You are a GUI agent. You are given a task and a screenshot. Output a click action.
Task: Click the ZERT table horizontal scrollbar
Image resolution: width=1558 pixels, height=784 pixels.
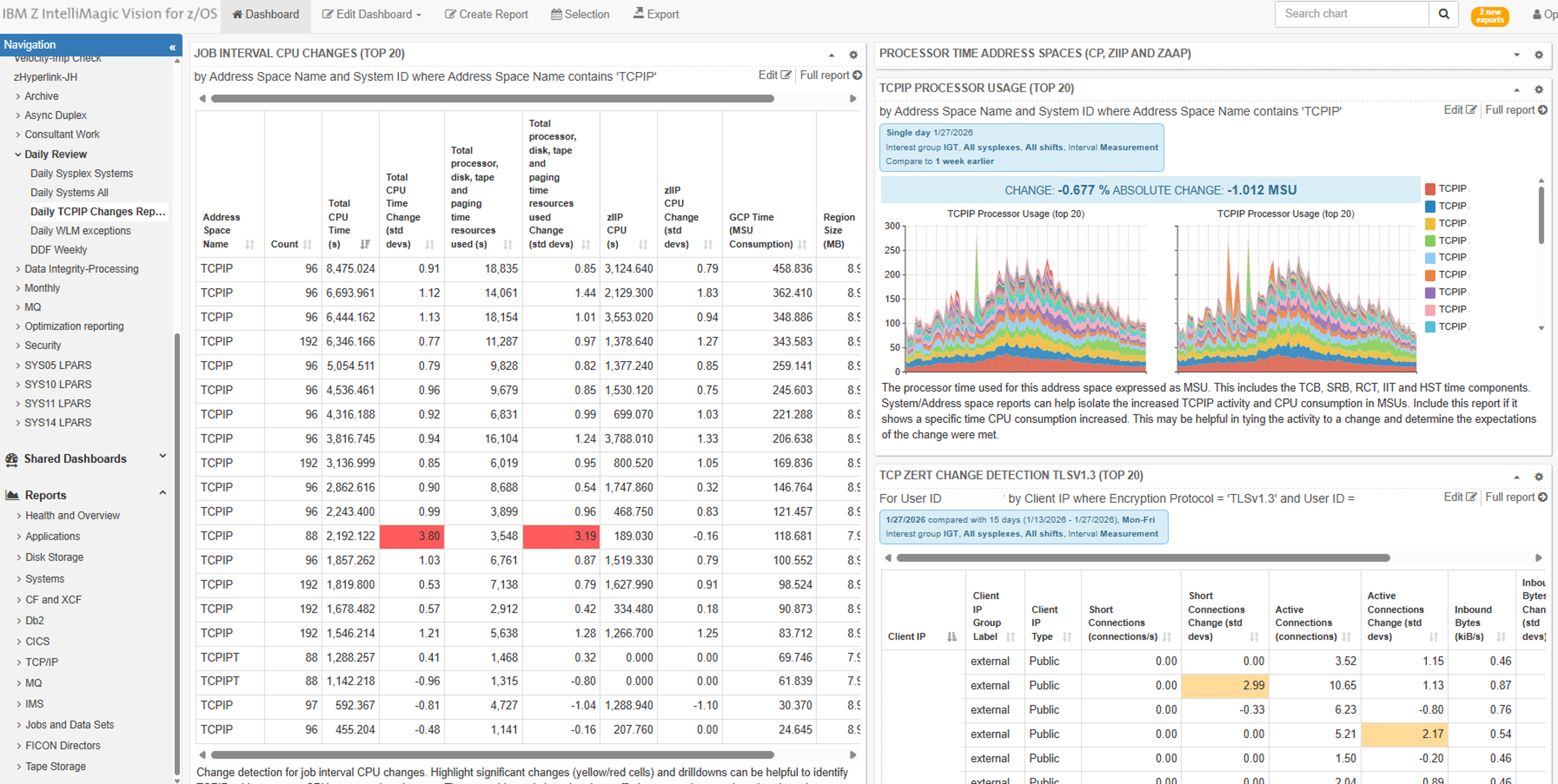point(1143,558)
